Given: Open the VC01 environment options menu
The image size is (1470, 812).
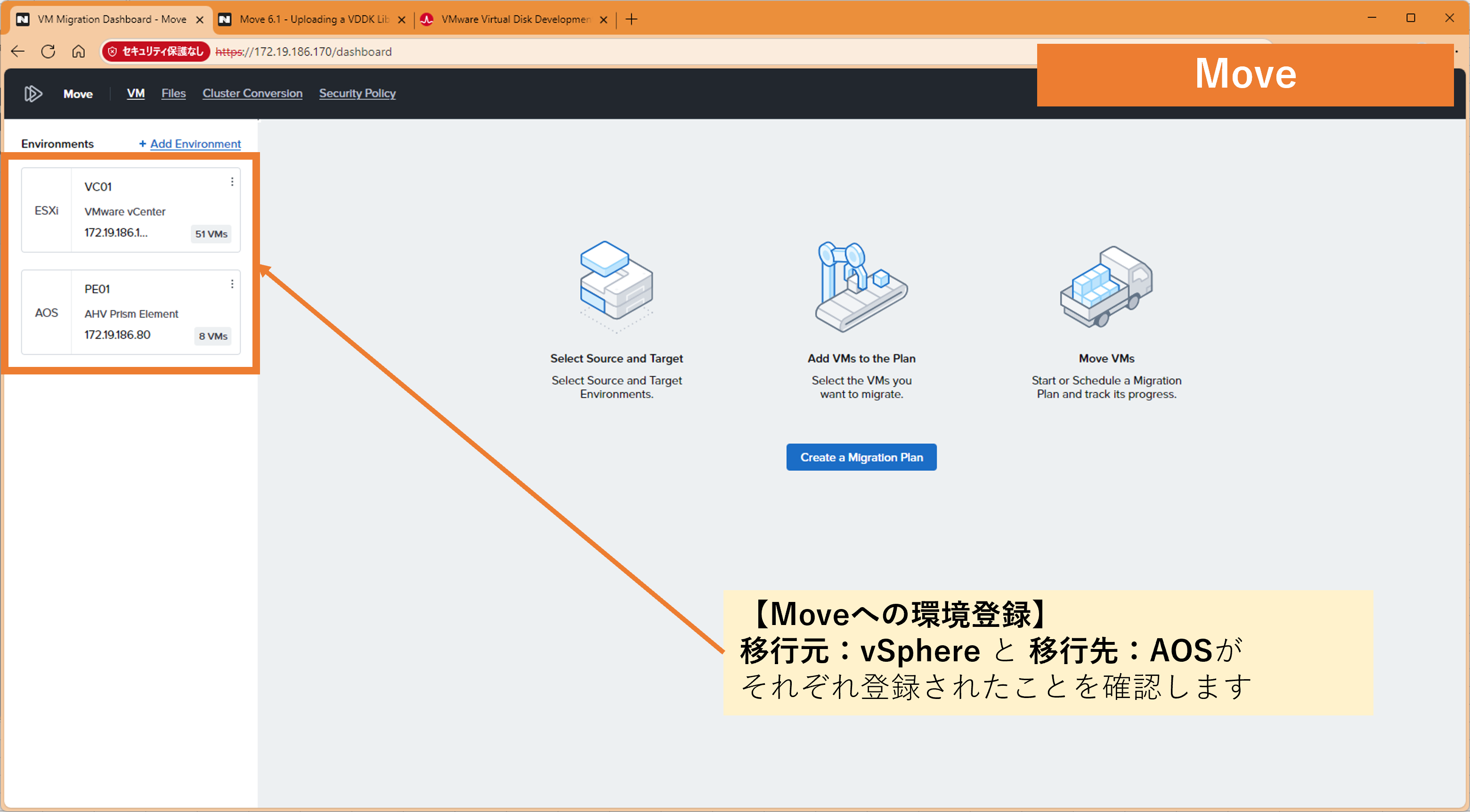Looking at the screenshot, I should pos(232,181).
